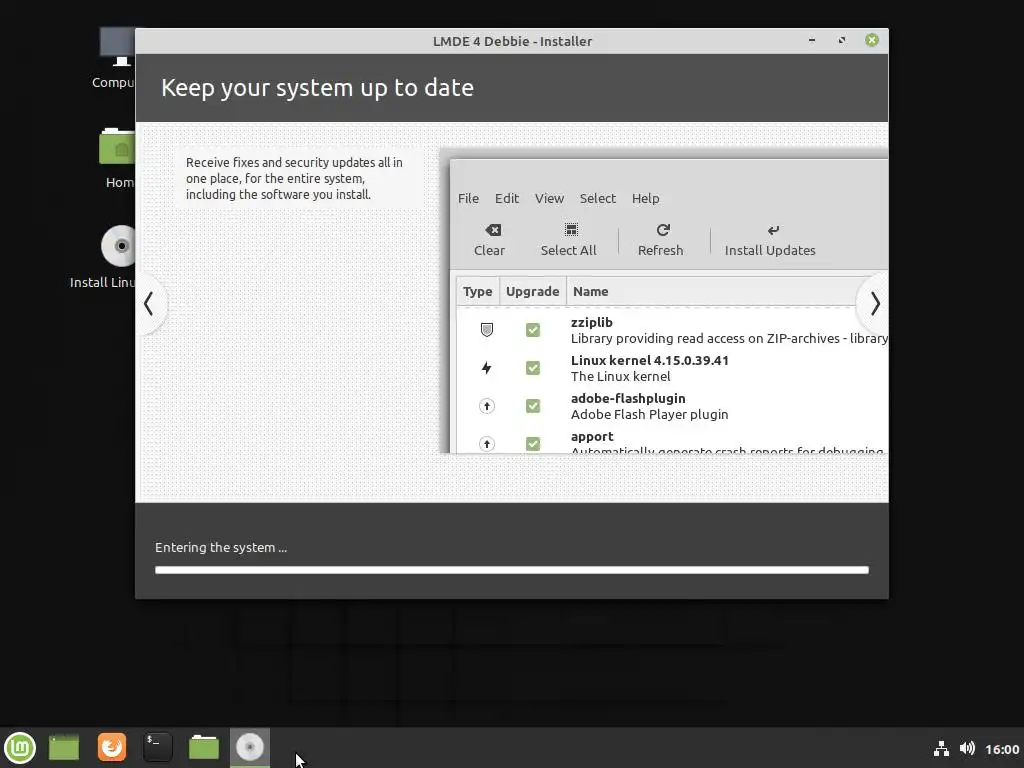Click 'Adobe Flash Player plugin' description

tap(649, 415)
